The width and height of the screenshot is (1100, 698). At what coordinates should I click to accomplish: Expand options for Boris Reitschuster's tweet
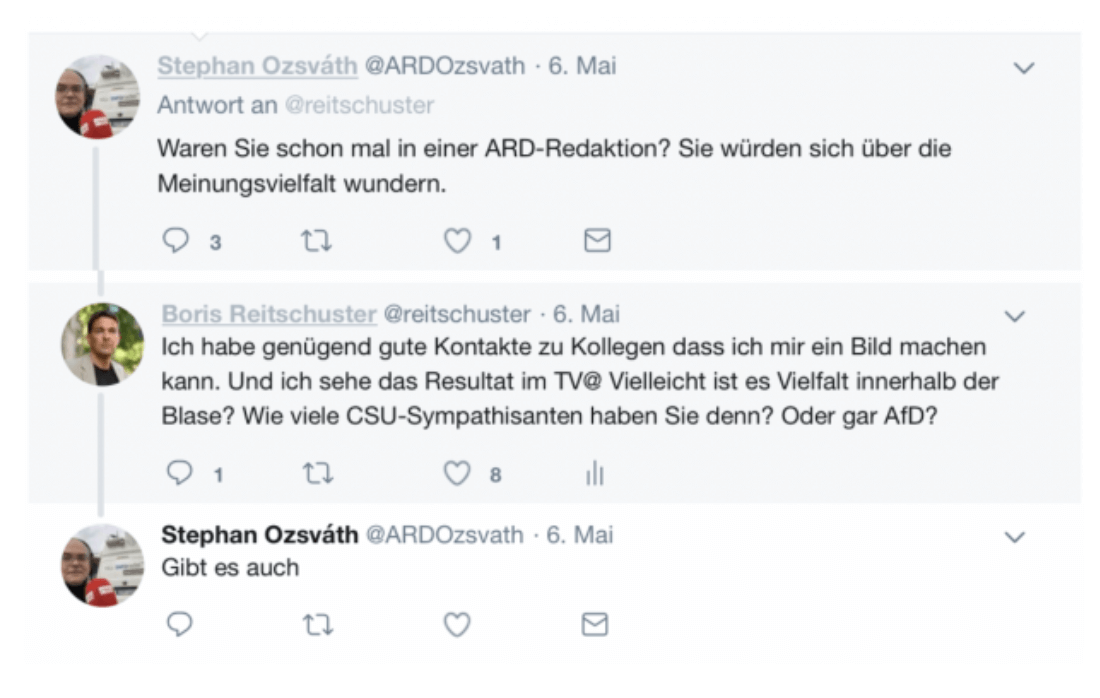(1015, 317)
